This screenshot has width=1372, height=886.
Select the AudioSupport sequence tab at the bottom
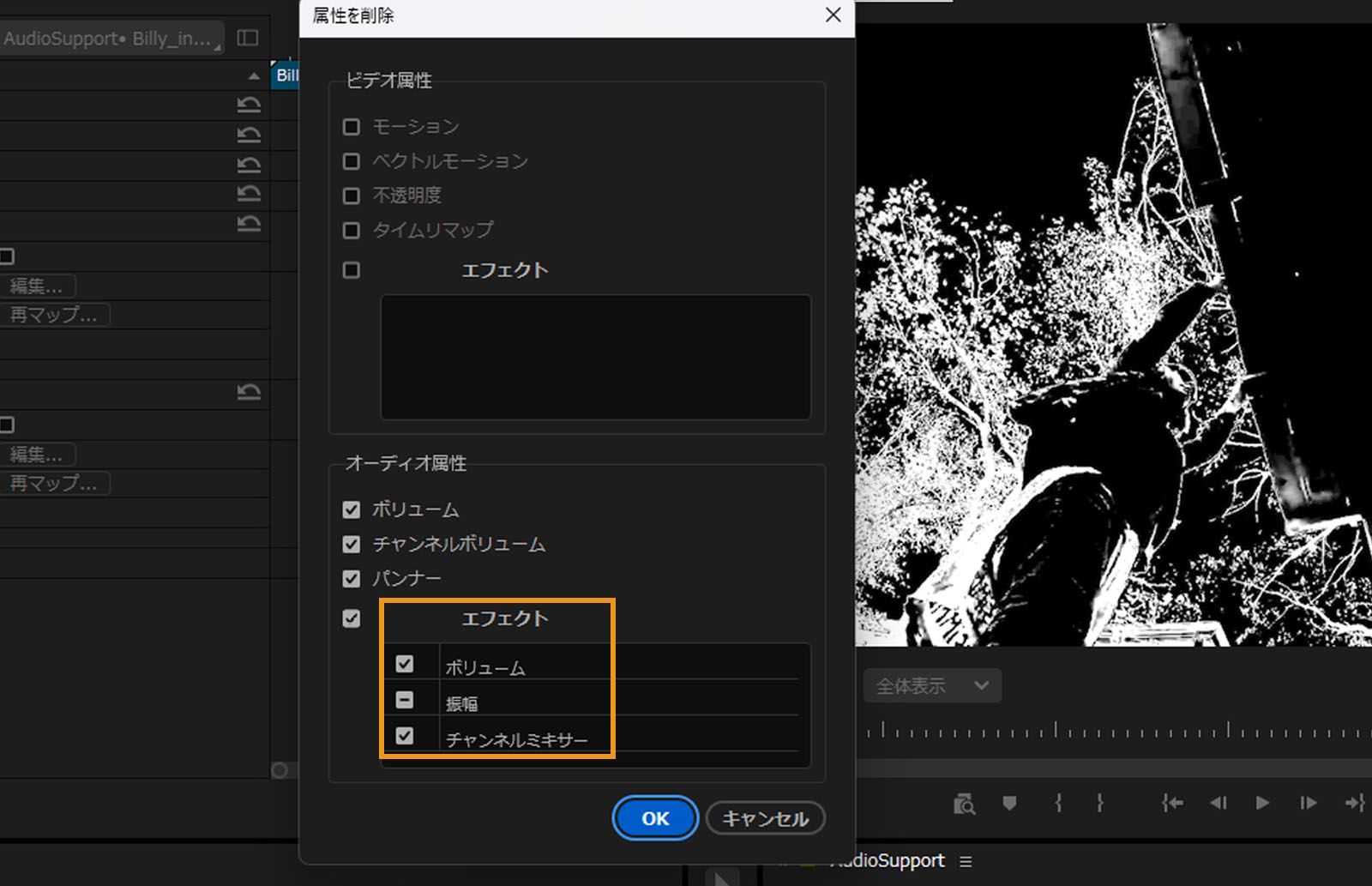tap(890, 861)
